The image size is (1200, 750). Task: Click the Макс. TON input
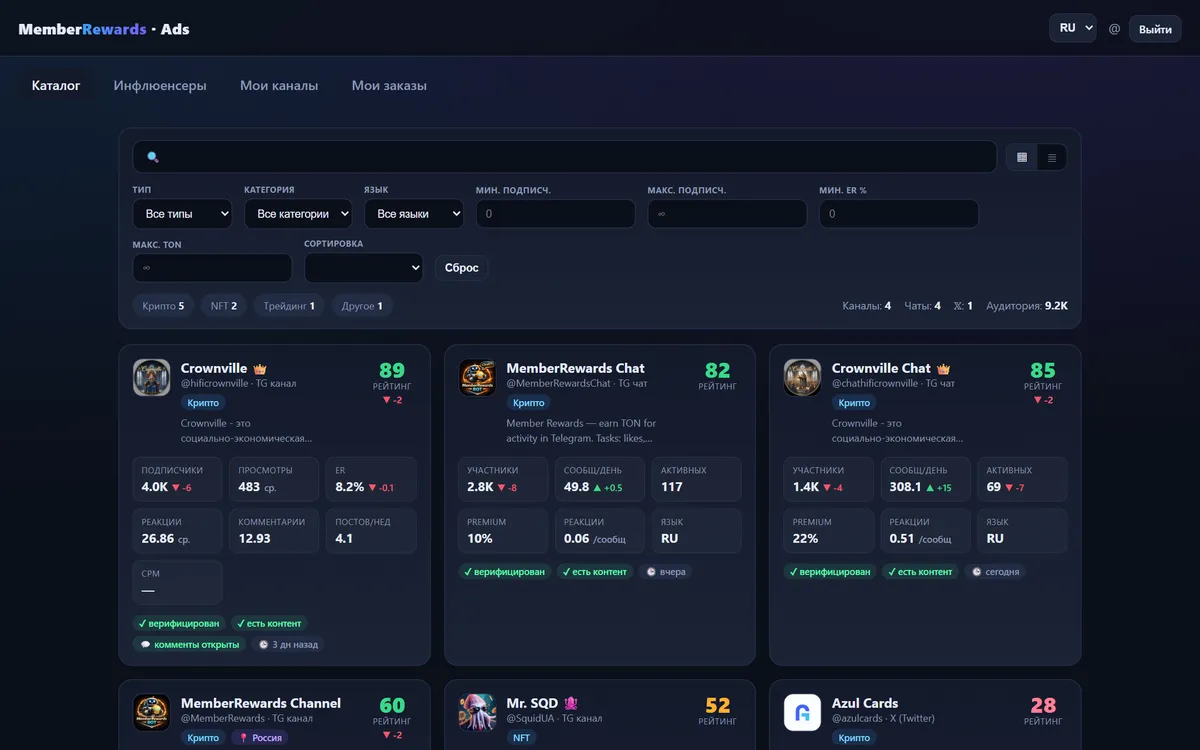[212, 268]
